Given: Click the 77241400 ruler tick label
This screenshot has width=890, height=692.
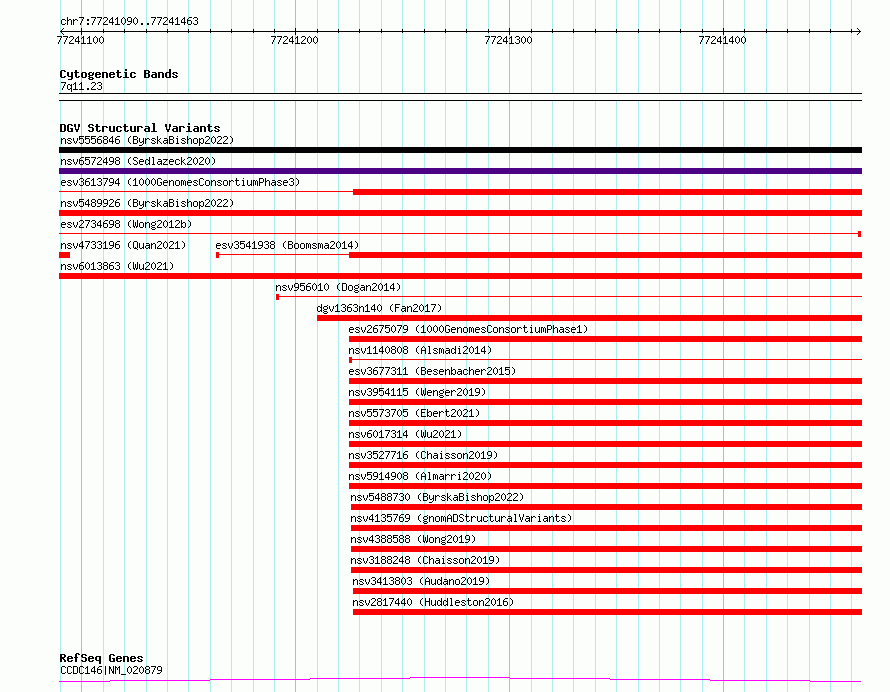Looking at the screenshot, I should click(x=721, y=40).
